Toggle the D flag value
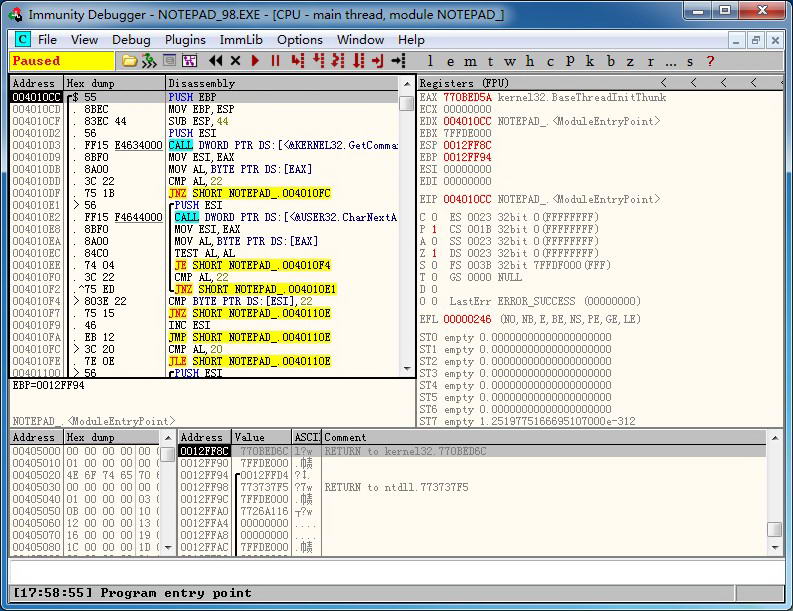Screen dimensions: 793x611 (434, 289)
